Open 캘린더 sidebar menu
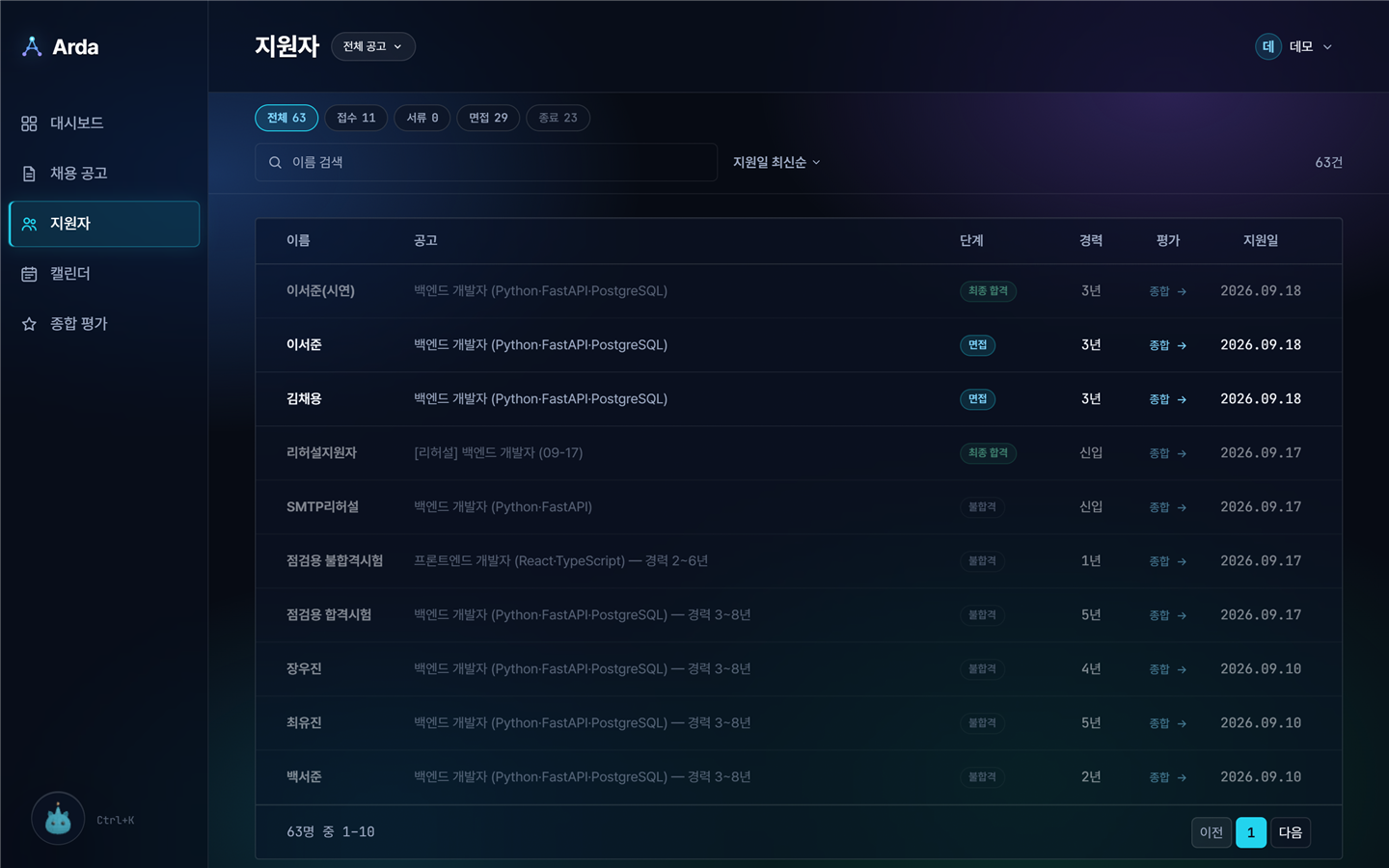 pyautogui.click(x=104, y=274)
